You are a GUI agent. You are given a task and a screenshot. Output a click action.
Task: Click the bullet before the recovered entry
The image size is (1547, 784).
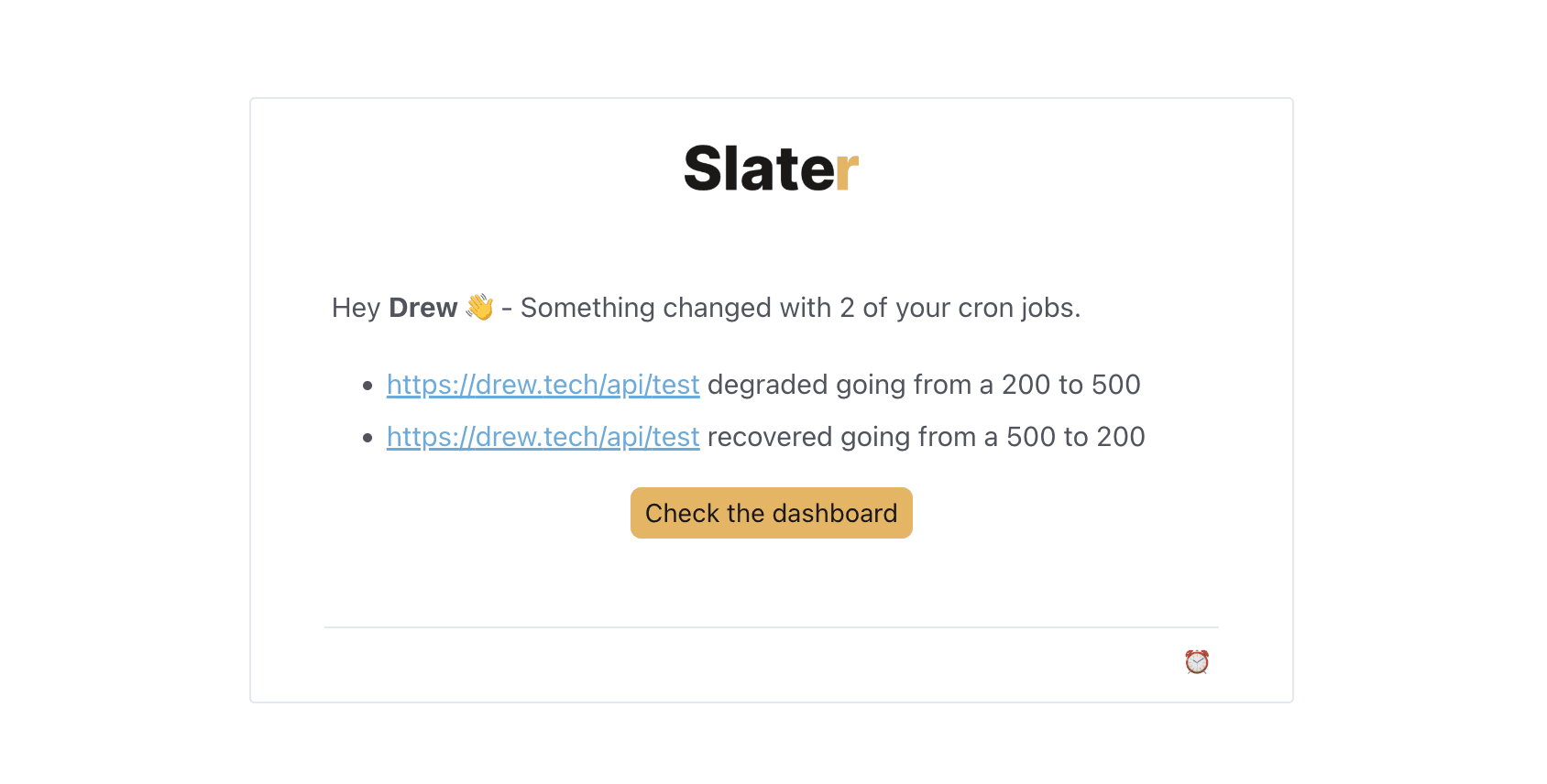coord(368,438)
